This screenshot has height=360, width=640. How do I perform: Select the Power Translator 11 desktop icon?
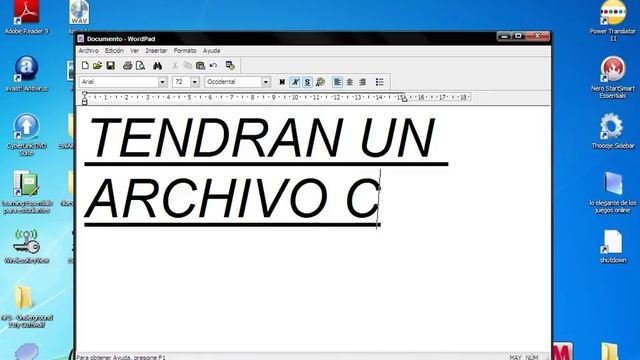613,20
